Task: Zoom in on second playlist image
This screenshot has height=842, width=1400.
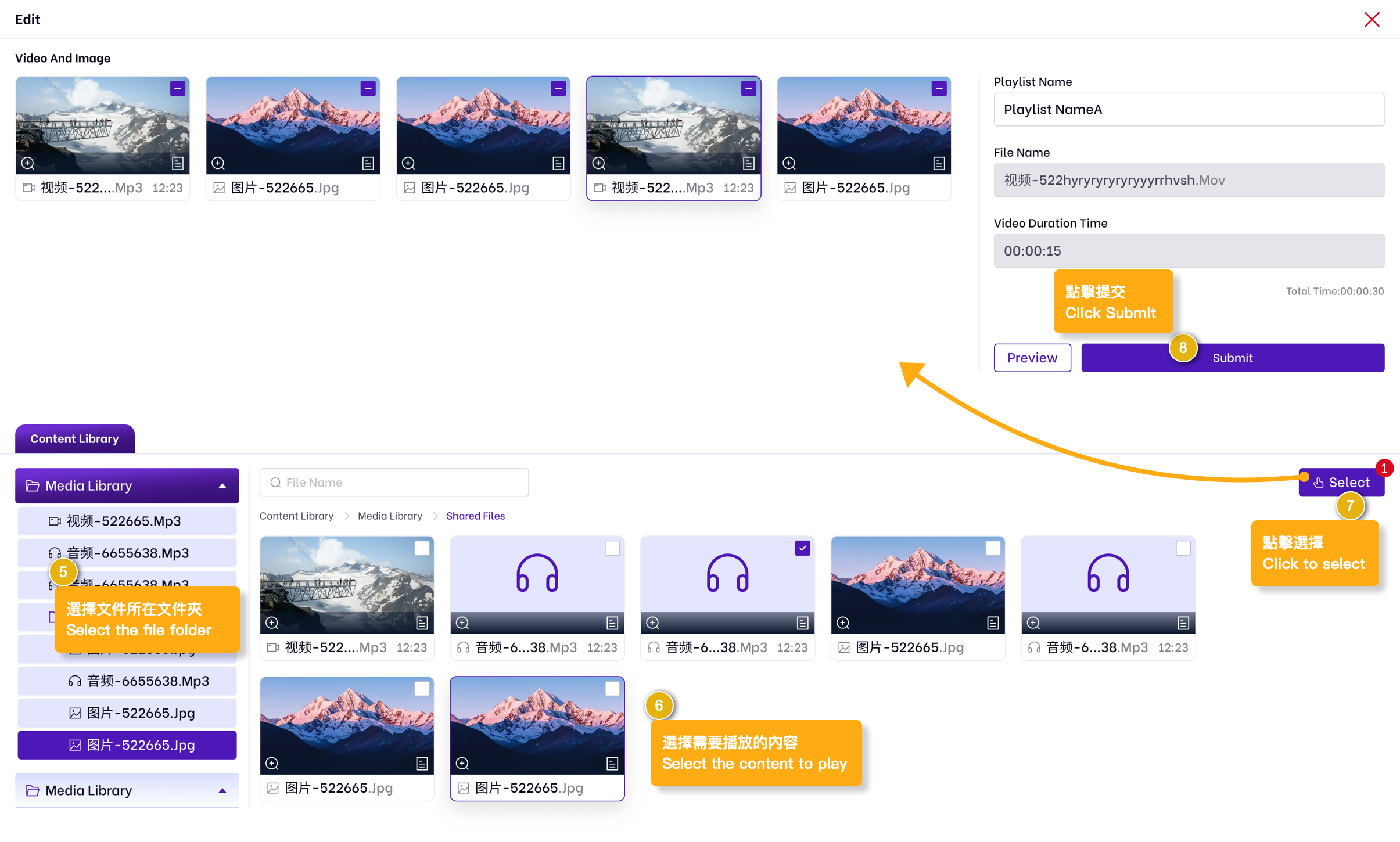Action: pyautogui.click(x=218, y=163)
